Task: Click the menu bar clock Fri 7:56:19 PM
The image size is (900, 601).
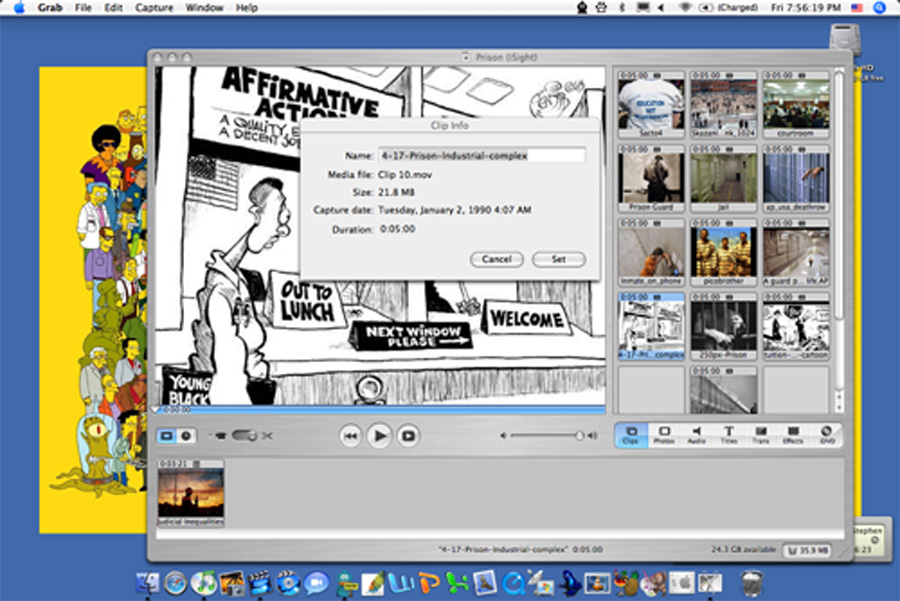Action: [x=806, y=7]
